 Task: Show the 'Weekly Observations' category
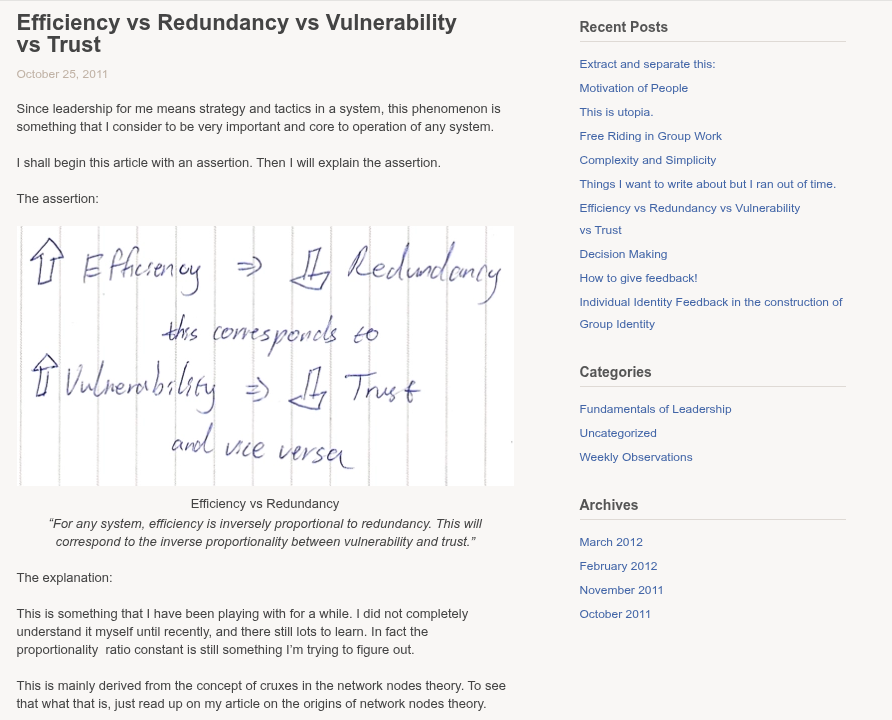pyautogui.click(x=635, y=457)
